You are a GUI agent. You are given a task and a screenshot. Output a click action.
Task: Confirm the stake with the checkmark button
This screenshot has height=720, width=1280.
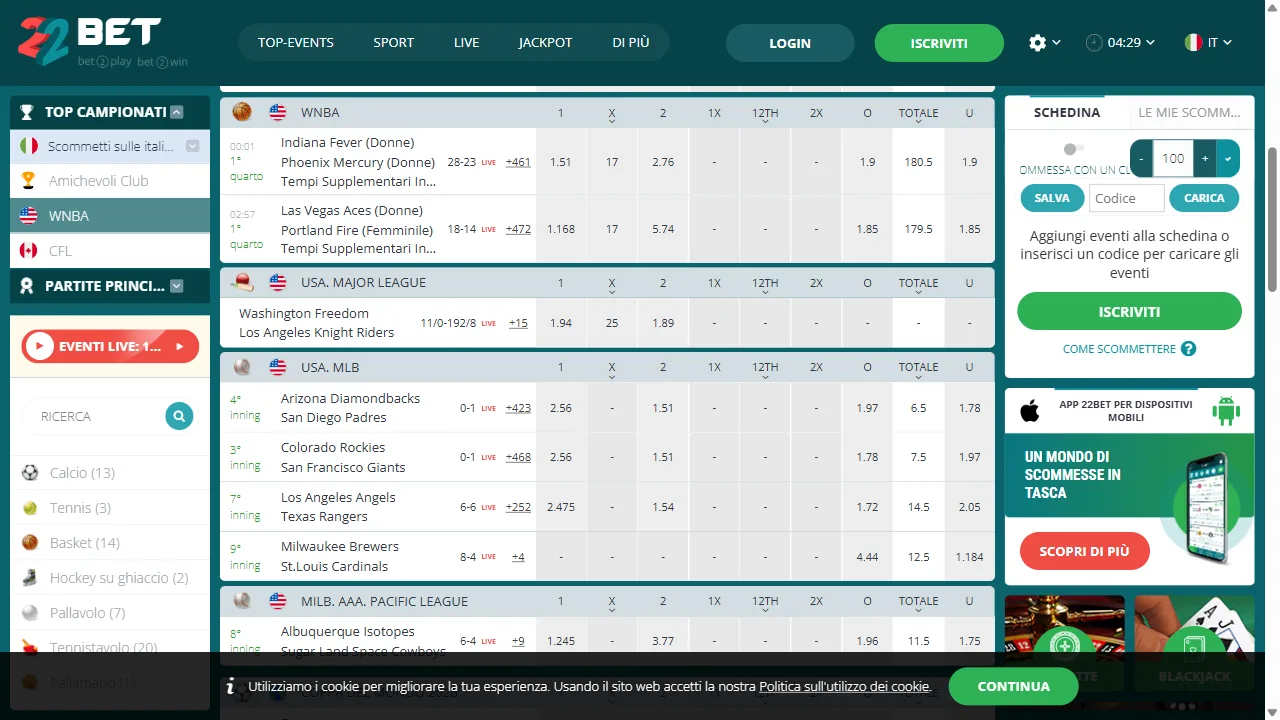pos(1228,158)
